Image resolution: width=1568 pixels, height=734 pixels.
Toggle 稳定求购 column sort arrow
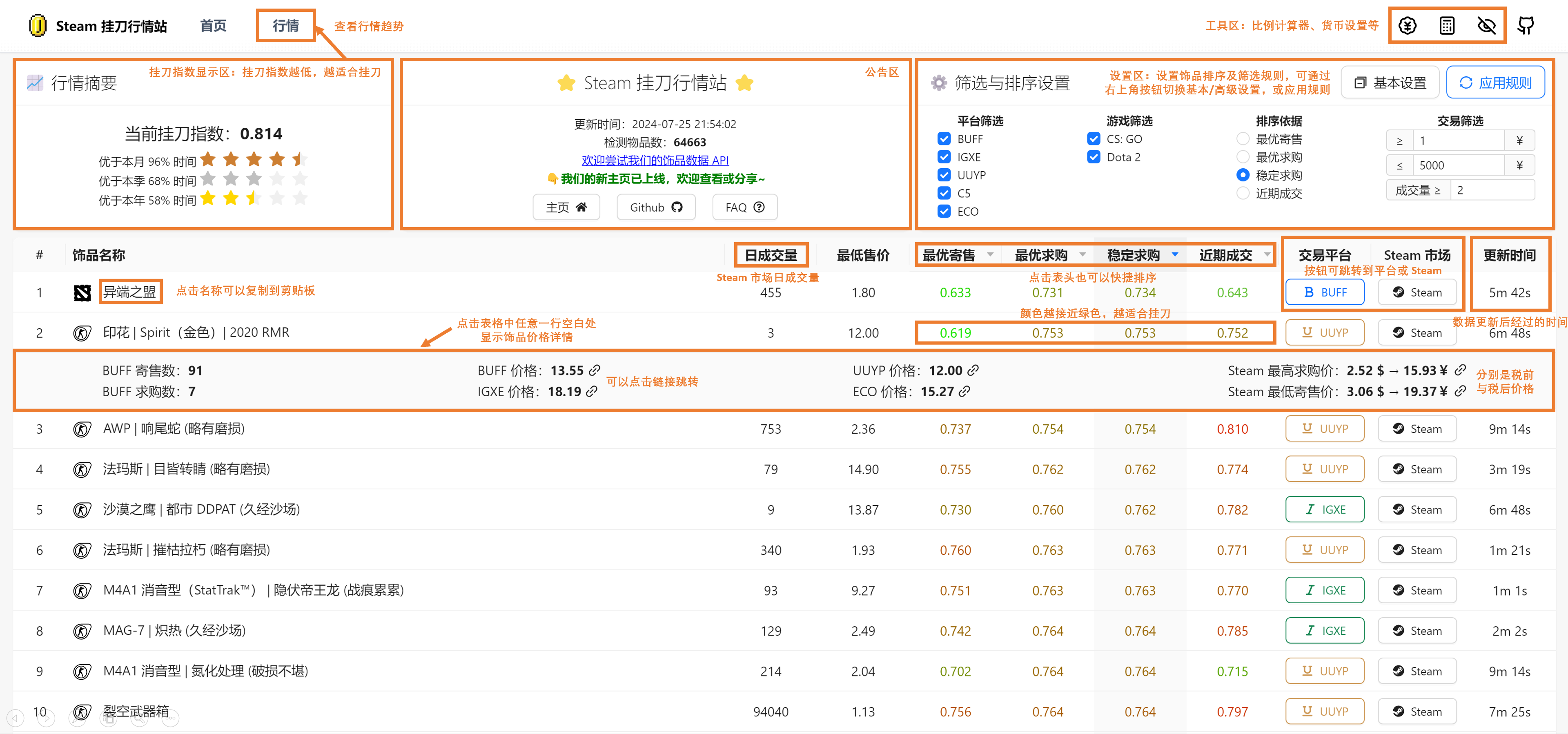[1176, 254]
